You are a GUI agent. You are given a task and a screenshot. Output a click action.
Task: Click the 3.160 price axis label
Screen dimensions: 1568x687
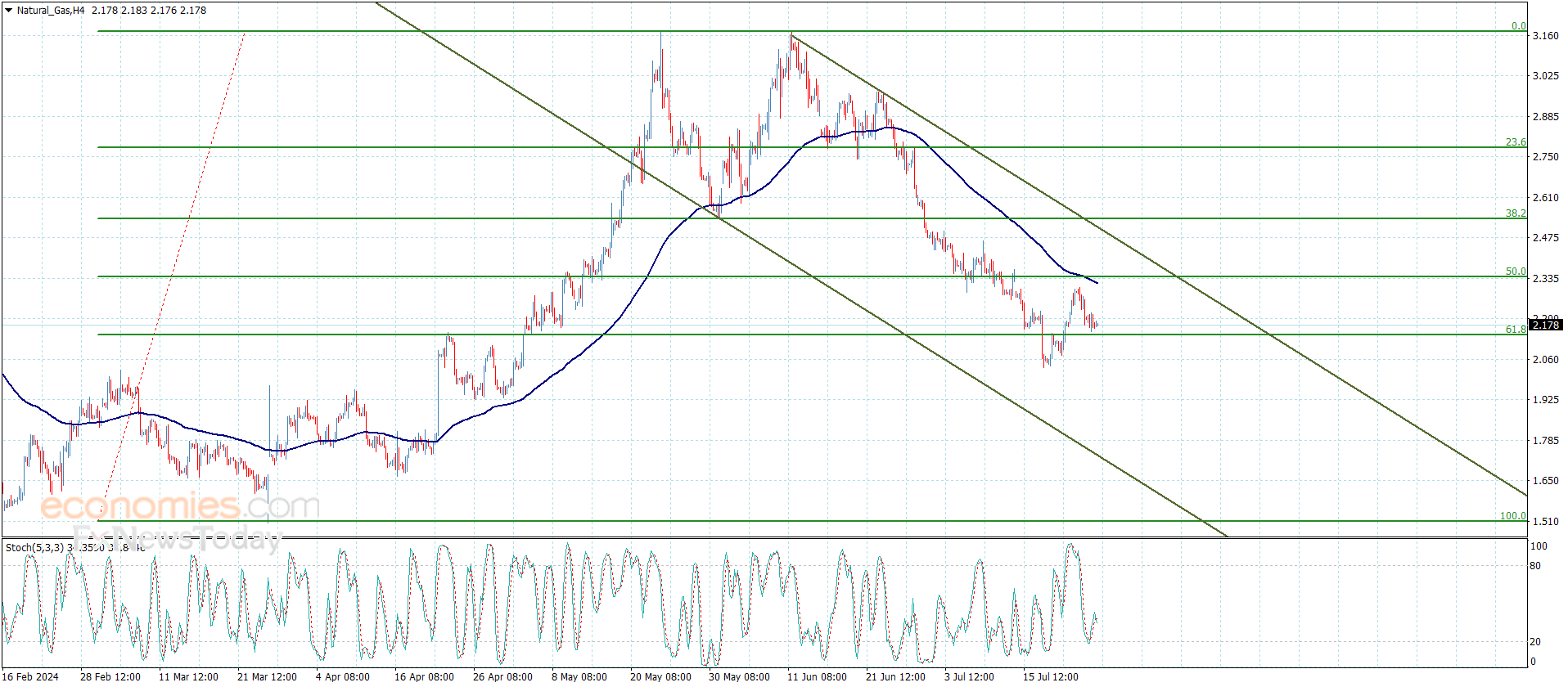click(x=1545, y=36)
